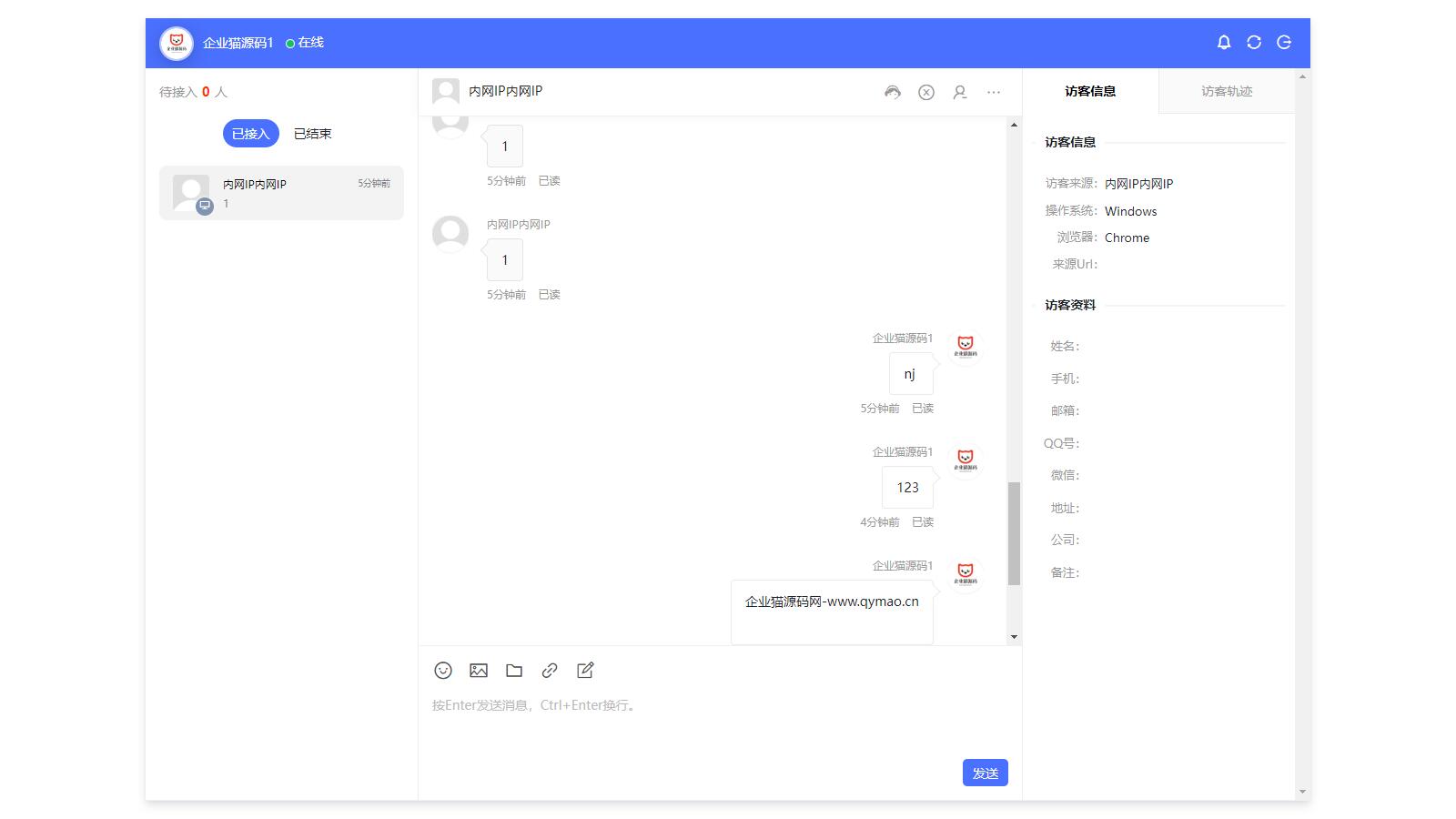
Task: Switch to the 访客轨迹 tab
Action: (x=1226, y=90)
